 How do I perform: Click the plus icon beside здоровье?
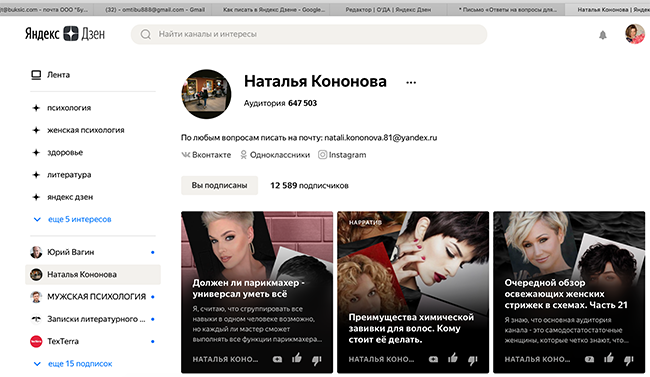pyautogui.click(x=36, y=153)
